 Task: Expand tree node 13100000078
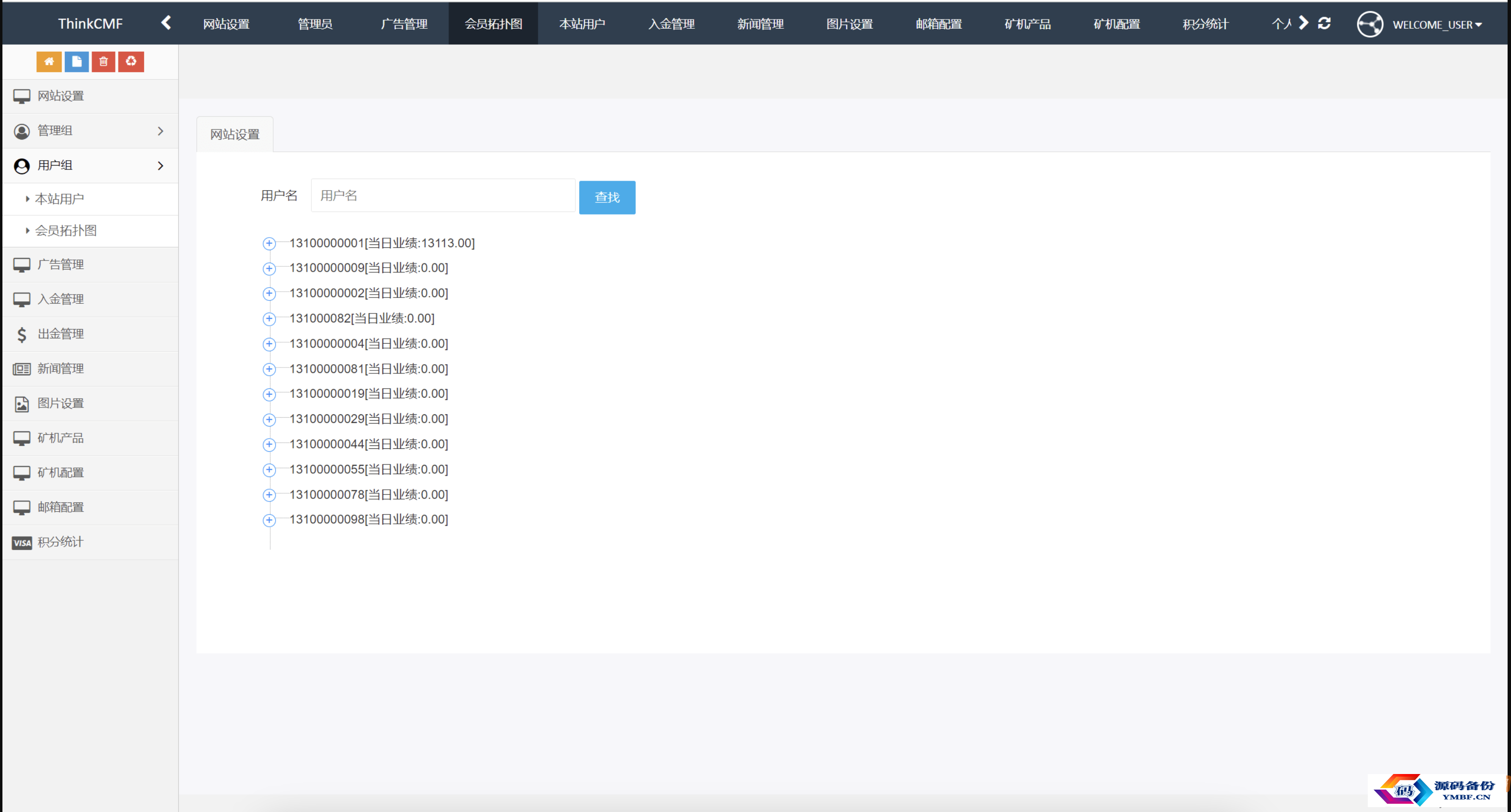pyautogui.click(x=269, y=495)
